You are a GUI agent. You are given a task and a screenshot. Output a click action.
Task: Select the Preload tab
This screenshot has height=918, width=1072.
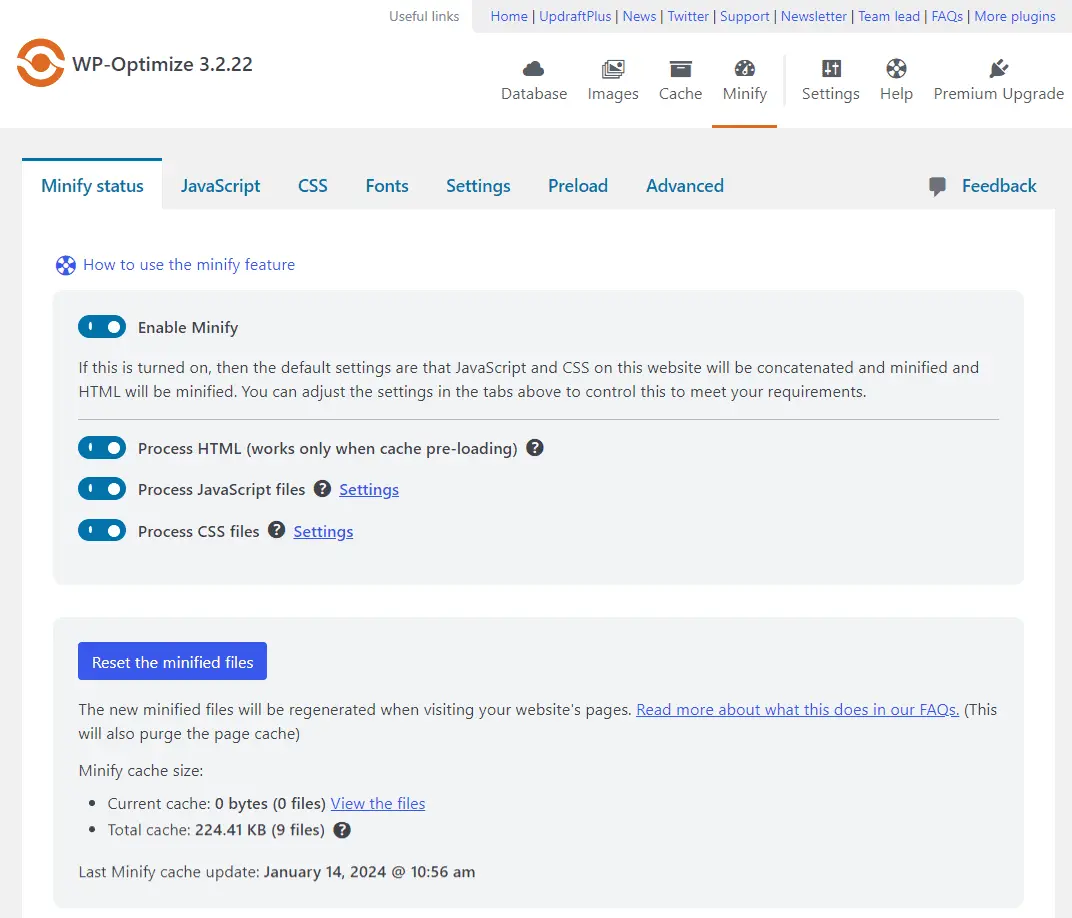click(578, 186)
